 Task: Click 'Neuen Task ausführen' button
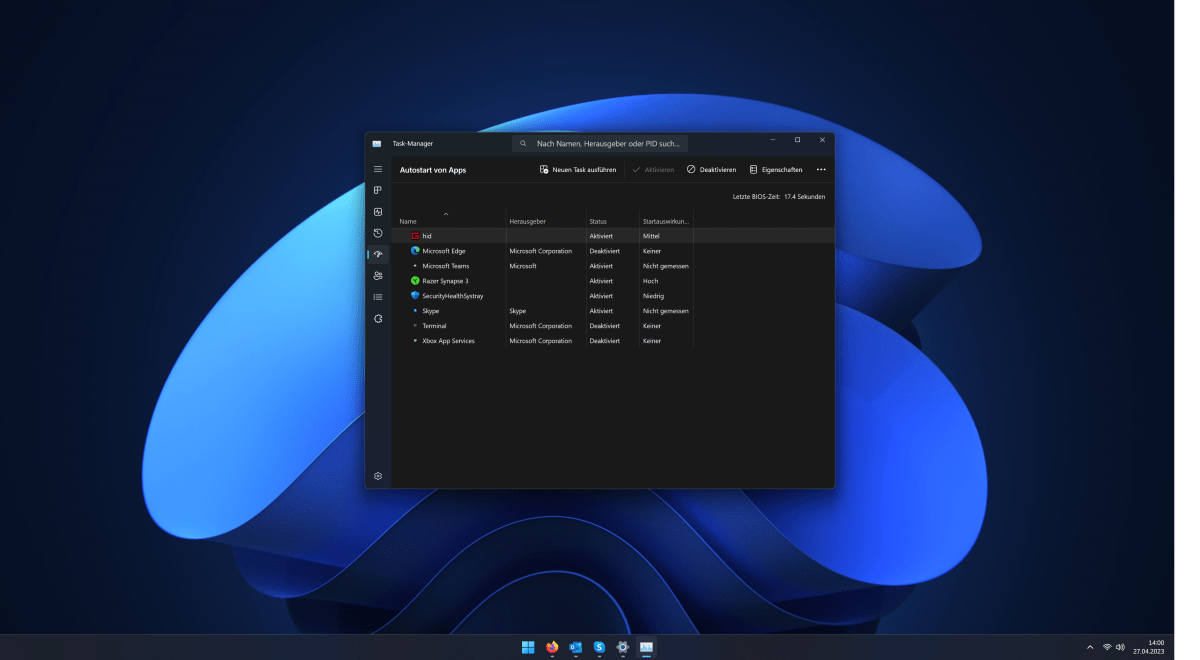click(x=578, y=170)
